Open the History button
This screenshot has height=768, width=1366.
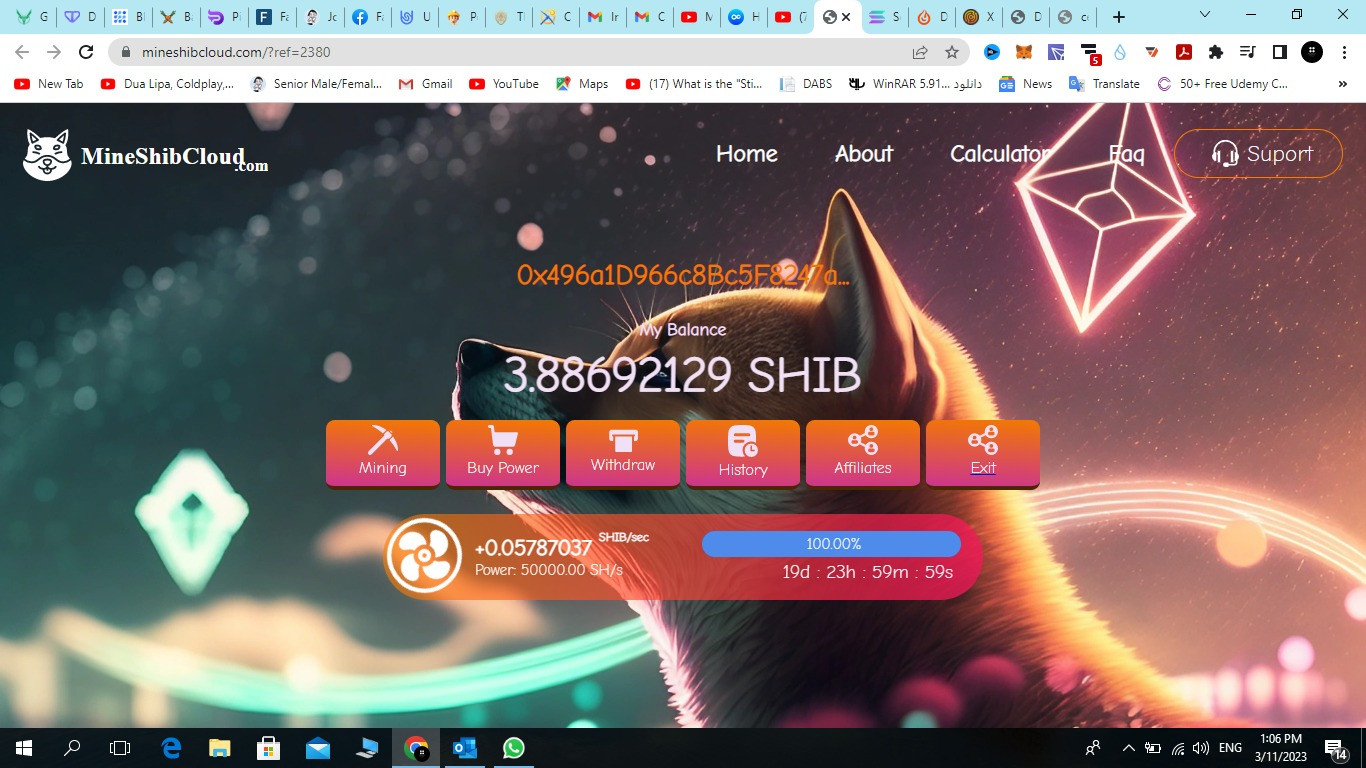(743, 453)
